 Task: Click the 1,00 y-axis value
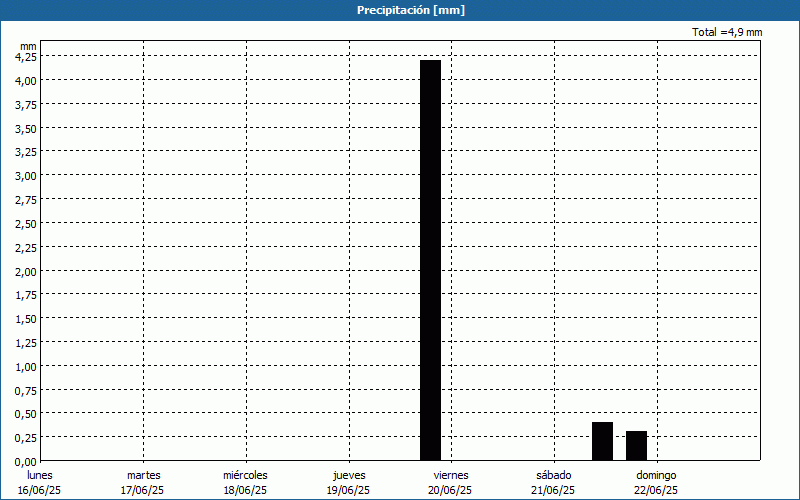(x=26, y=366)
